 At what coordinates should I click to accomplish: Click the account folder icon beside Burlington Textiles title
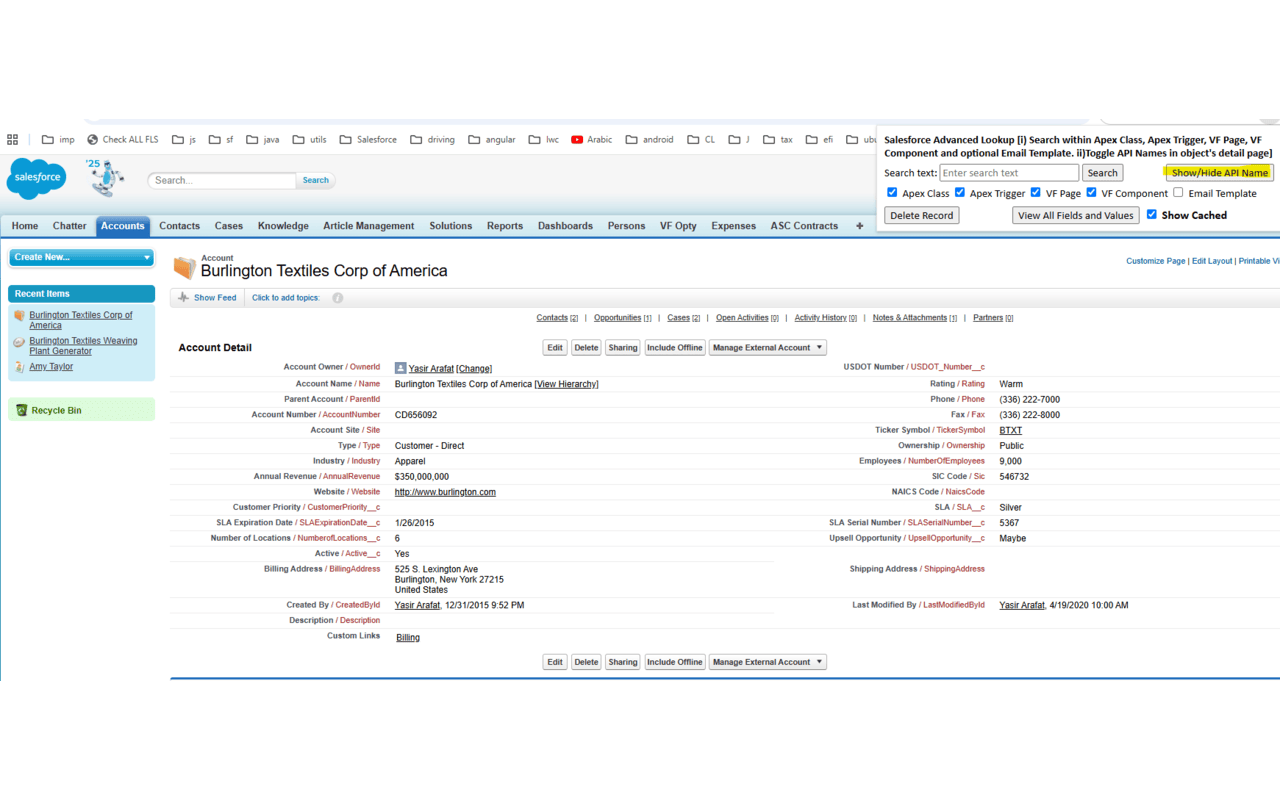coord(184,267)
